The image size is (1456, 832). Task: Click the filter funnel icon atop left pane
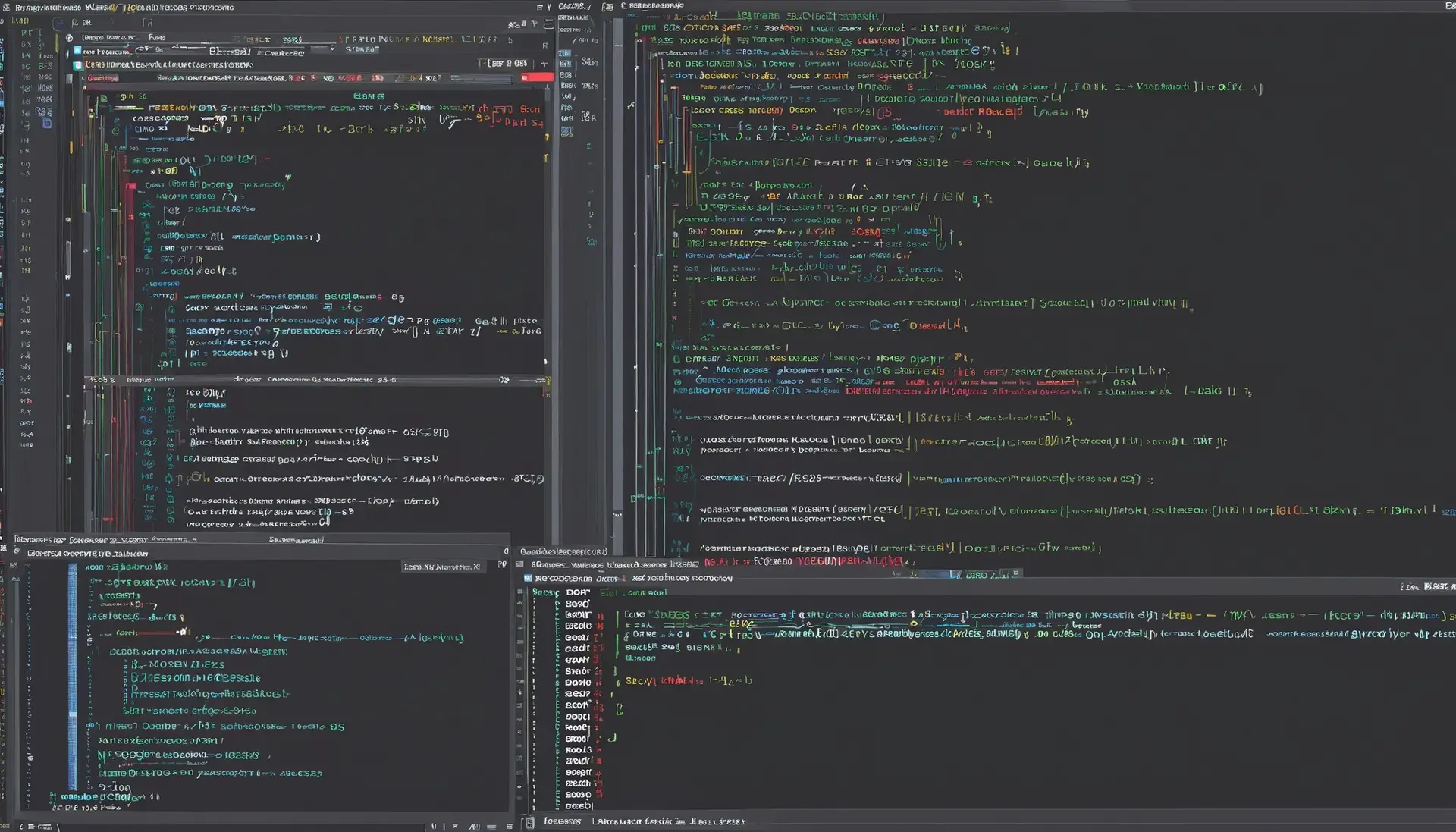[534, 24]
